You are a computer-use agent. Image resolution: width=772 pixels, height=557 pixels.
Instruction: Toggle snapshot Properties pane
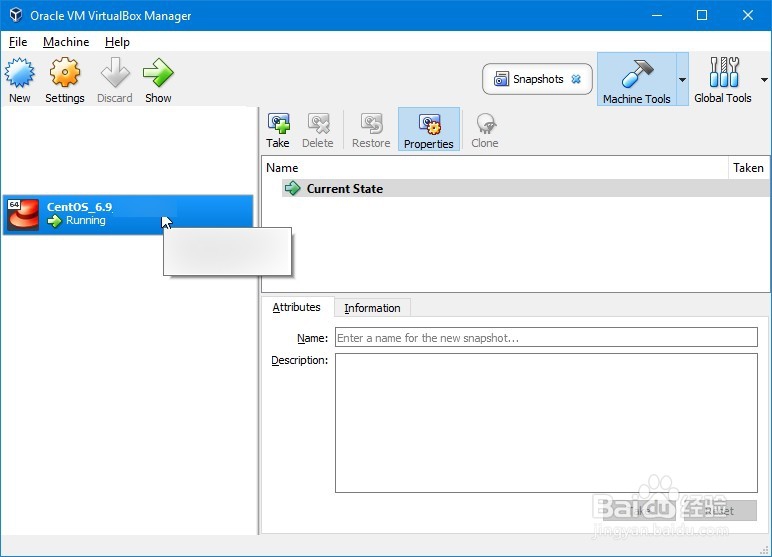(x=429, y=129)
